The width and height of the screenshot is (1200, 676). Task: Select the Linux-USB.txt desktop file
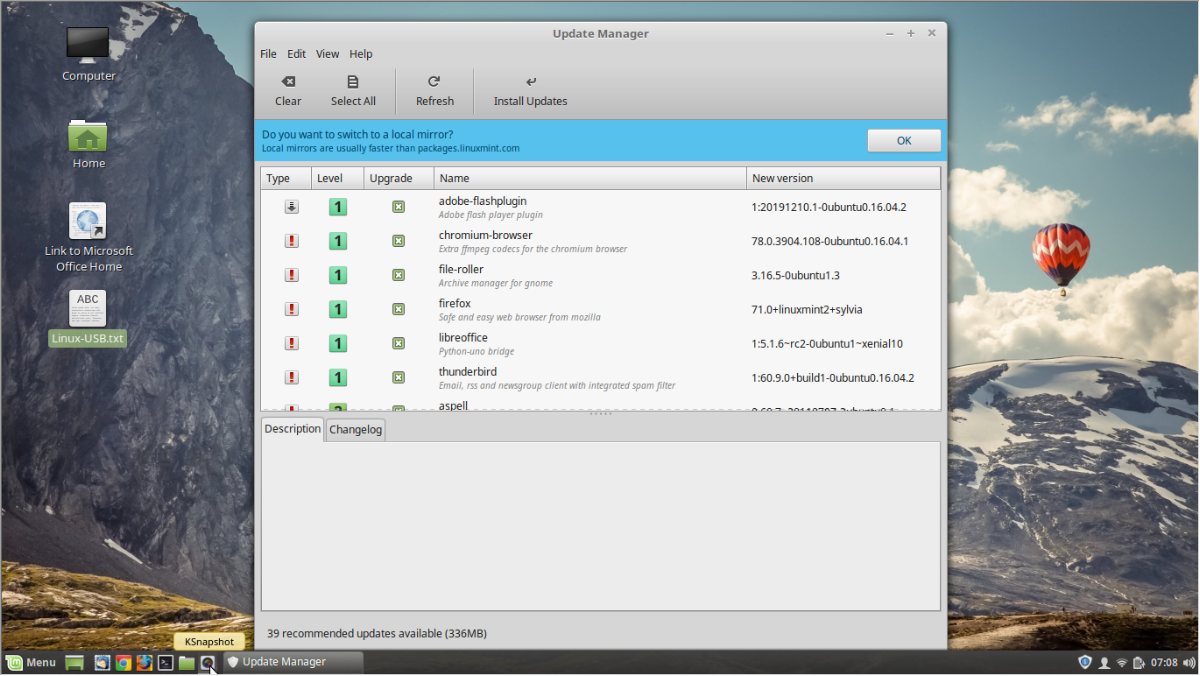click(88, 318)
